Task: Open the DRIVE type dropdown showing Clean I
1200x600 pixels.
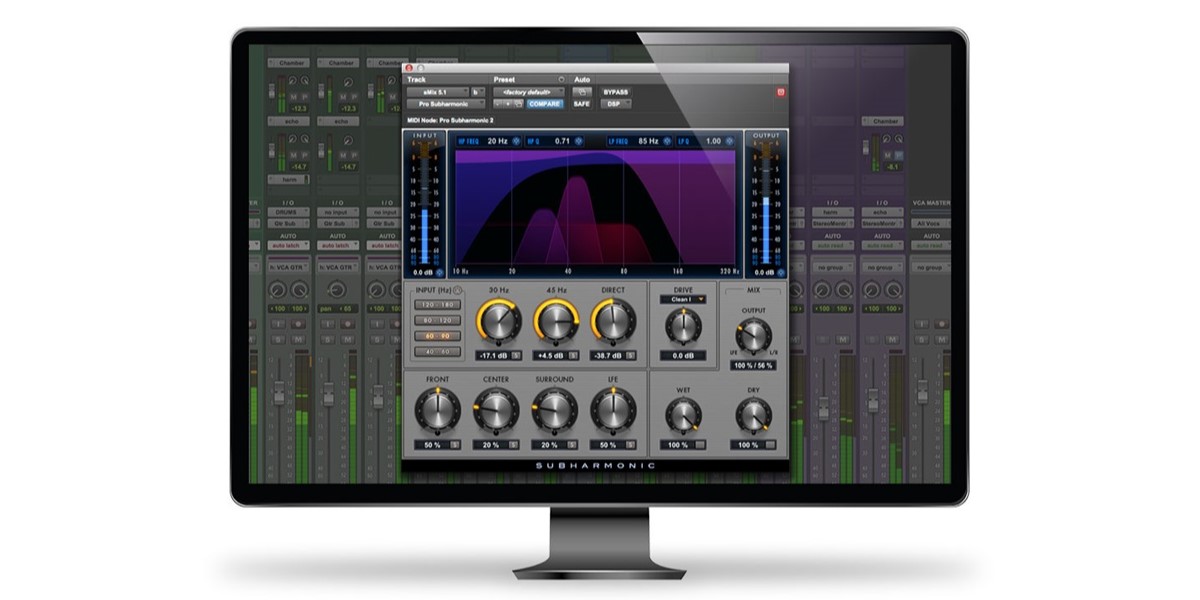Action: click(682, 299)
